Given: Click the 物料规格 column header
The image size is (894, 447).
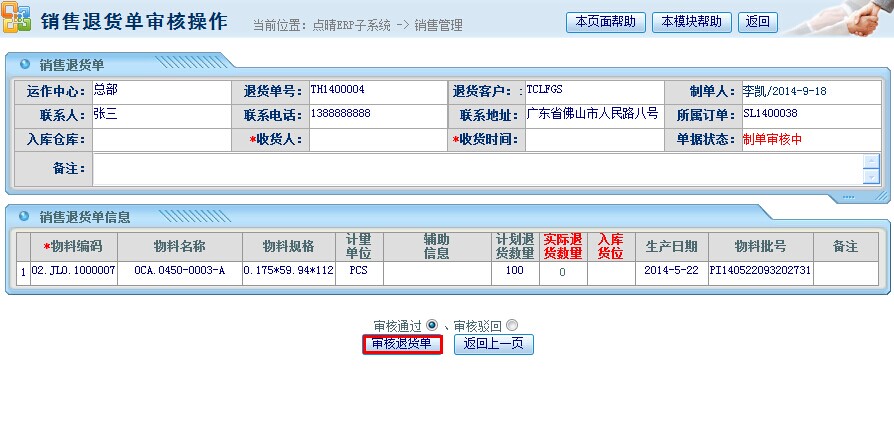Looking at the screenshot, I should [x=288, y=246].
